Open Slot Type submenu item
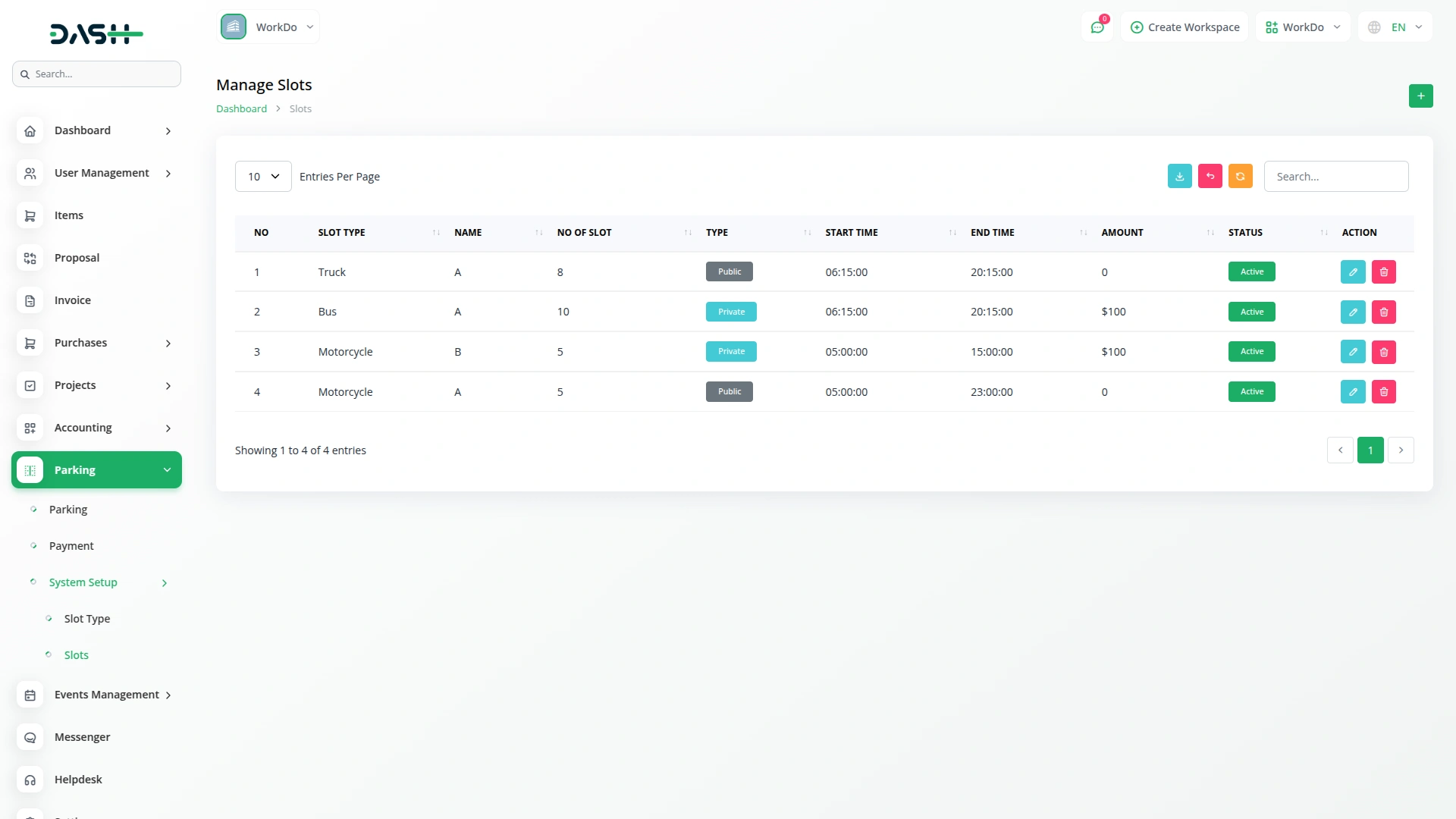The image size is (1456, 819). point(87,619)
